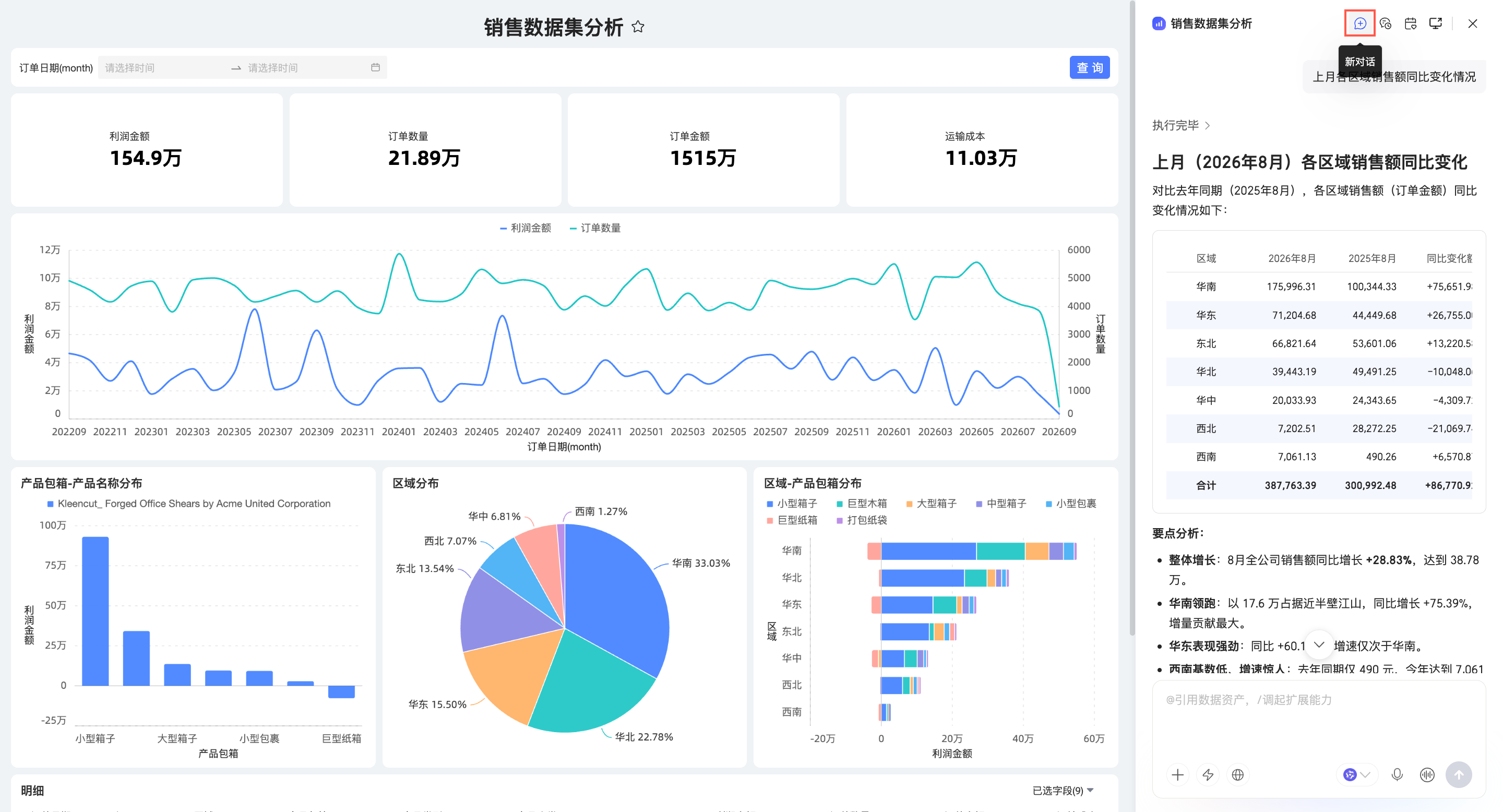1503x812 pixels.
Task: Toggle the 利润金额 line legend
Action: [526, 228]
